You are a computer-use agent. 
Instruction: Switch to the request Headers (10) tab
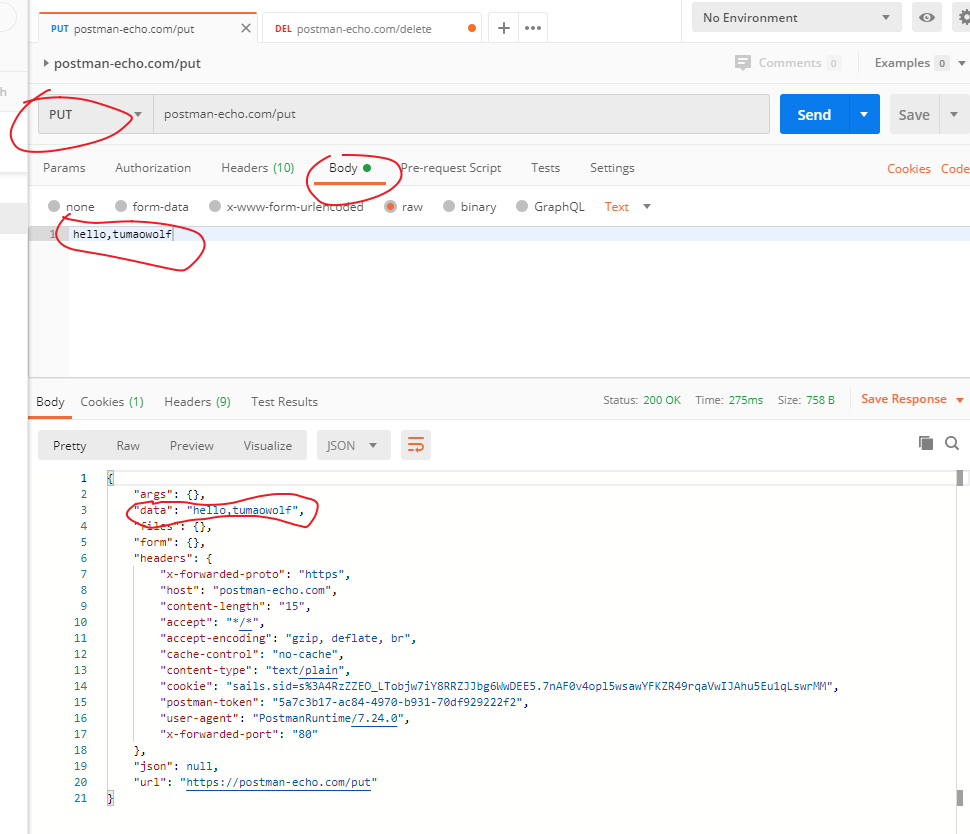257,168
